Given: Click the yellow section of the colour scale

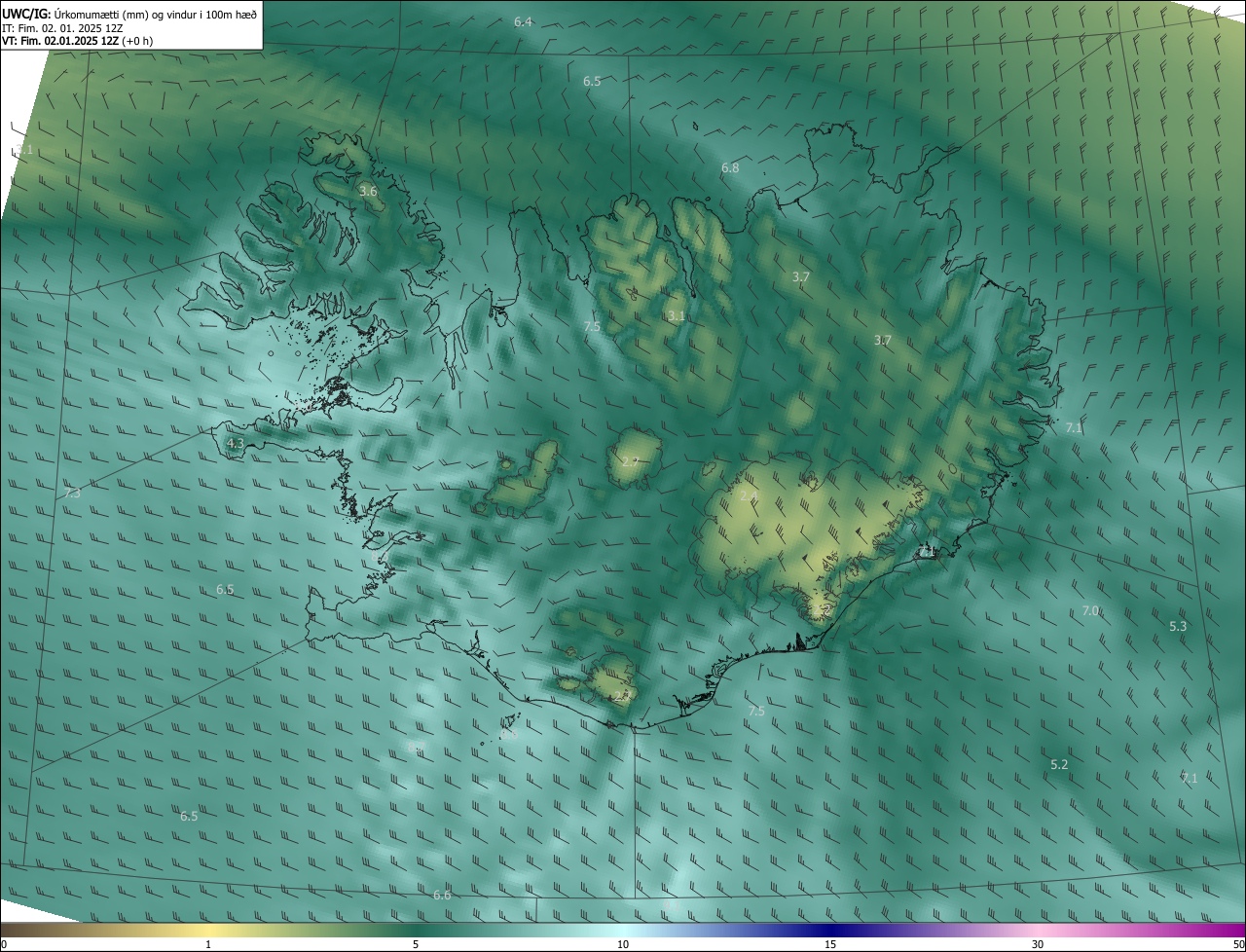Looking at the screenshot, I should (209, 931).
